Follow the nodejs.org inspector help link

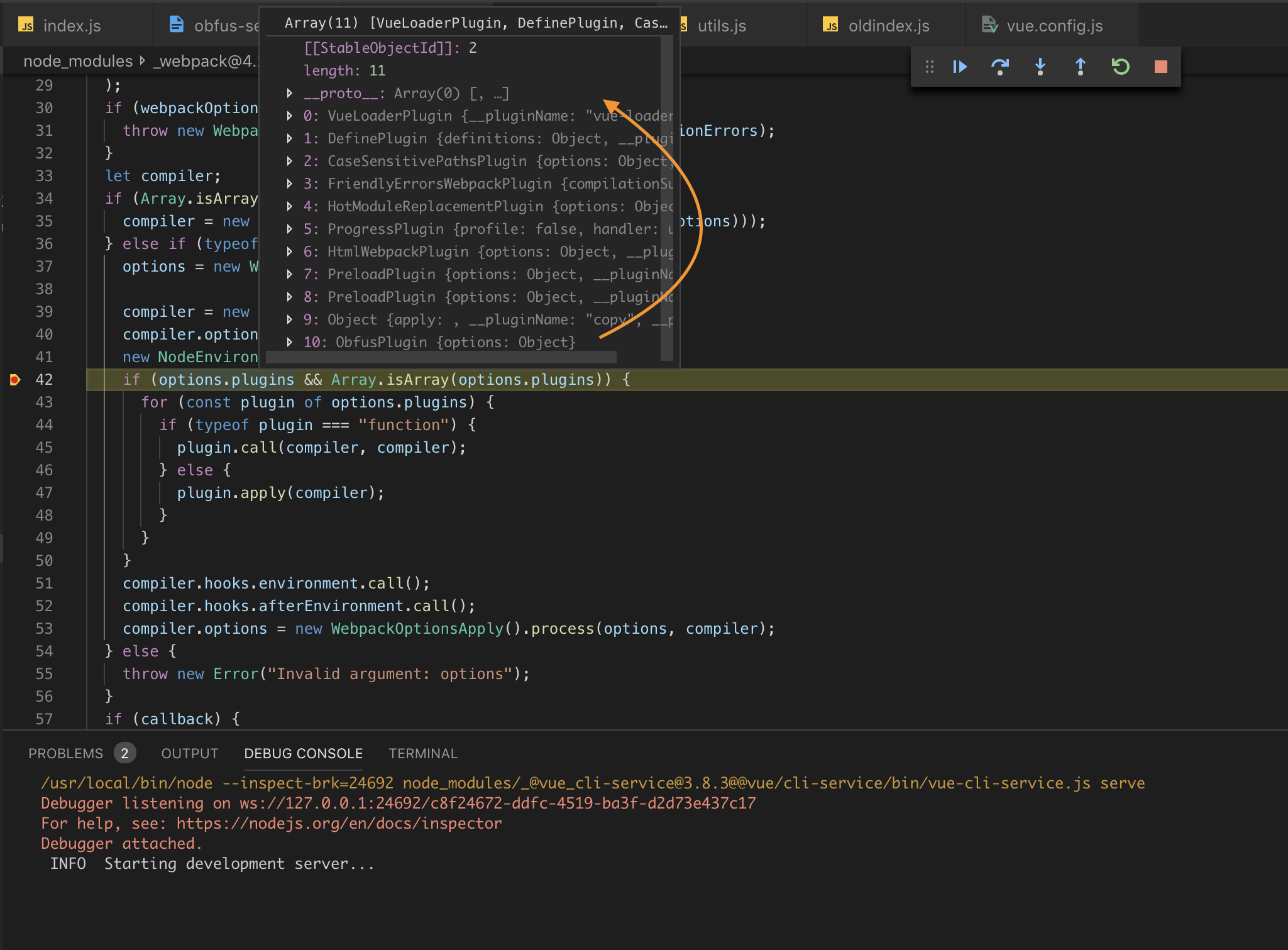click(x=338, y=823)
